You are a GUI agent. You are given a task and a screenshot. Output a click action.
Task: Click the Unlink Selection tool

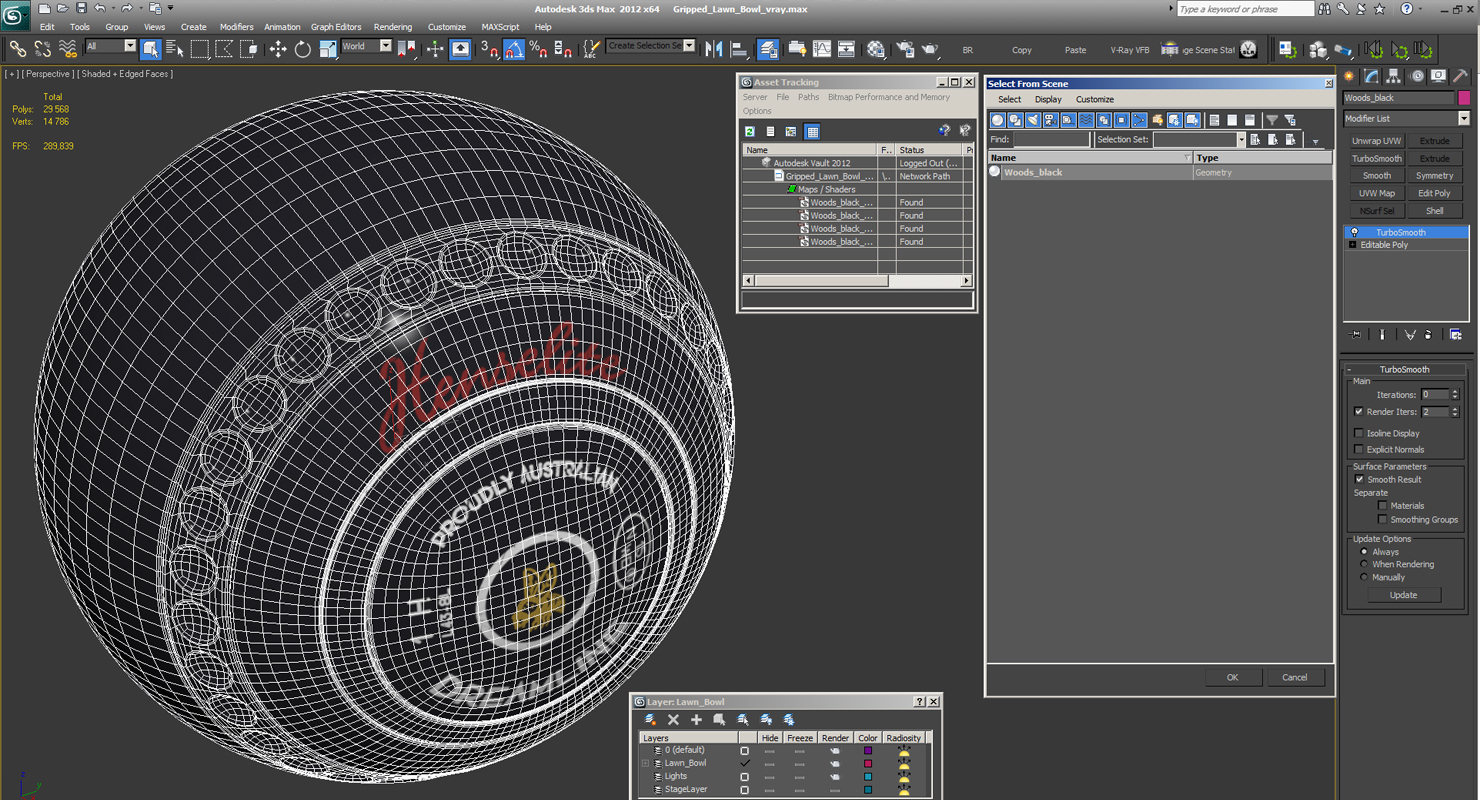(x=43, y=48)
